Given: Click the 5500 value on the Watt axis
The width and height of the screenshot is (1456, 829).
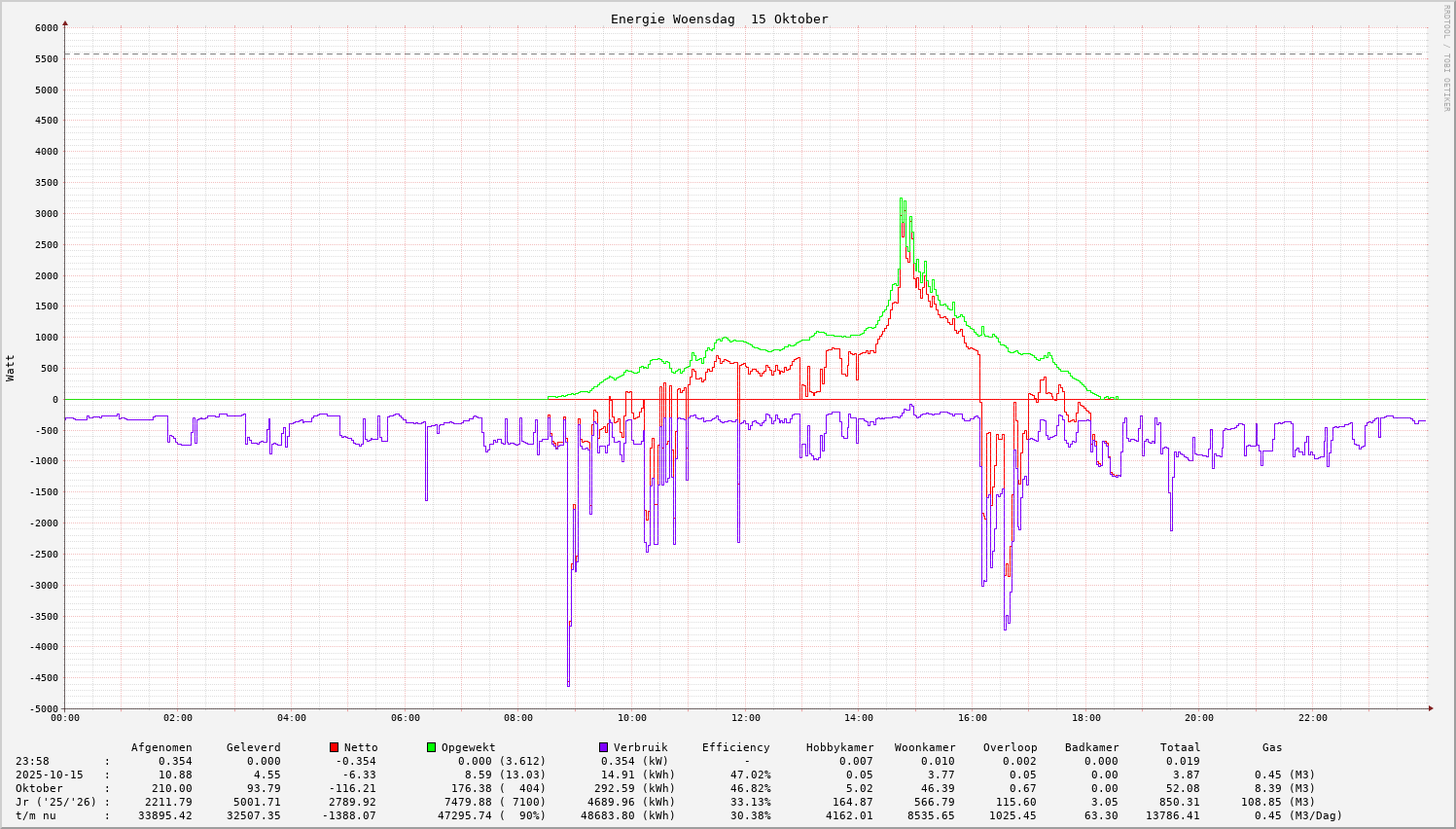Looking at the screenshot, I should 47,58.
